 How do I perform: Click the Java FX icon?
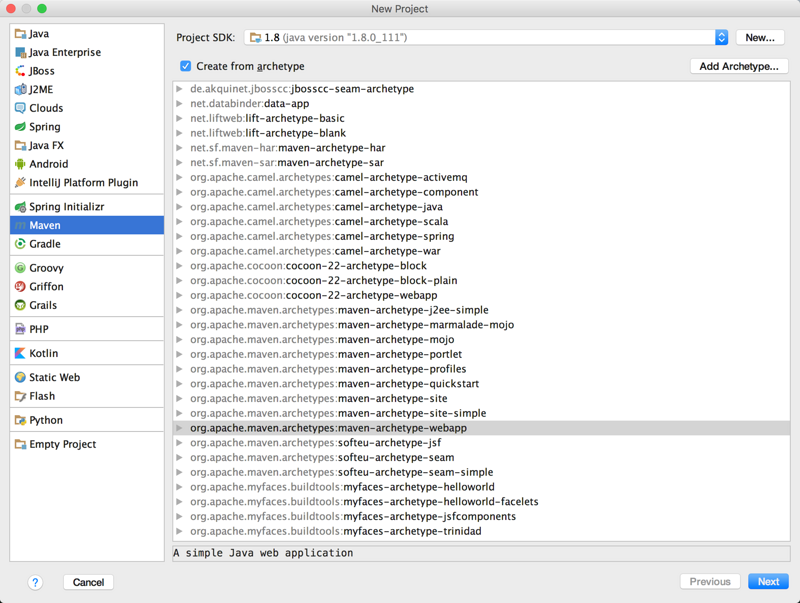click(x=20, y=145)
